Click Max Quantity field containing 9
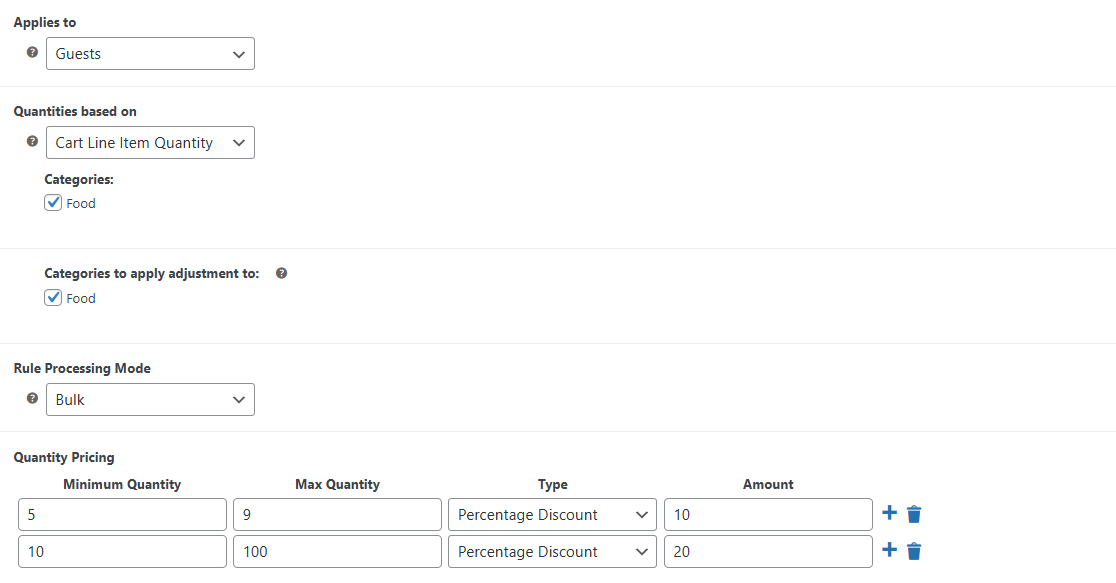The width and height of the screenshot is (1116, 583). coord(337,515)
